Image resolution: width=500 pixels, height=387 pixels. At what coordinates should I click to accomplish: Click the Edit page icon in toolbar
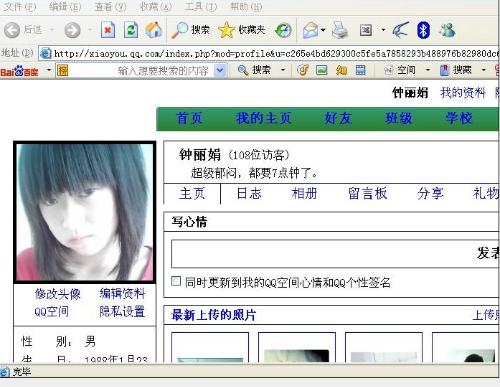click(x=366, y=31)
